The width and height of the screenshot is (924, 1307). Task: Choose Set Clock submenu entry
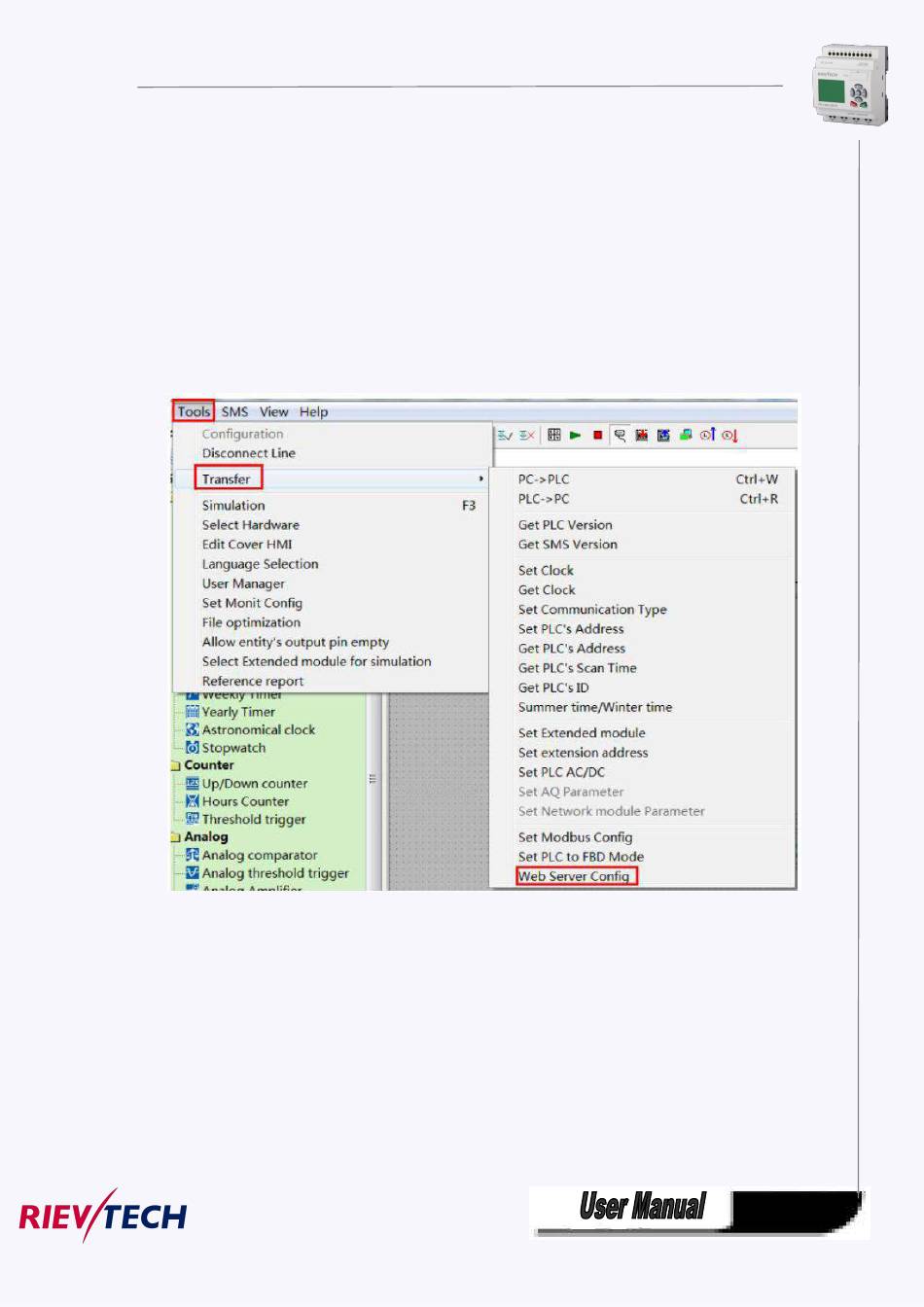click(546, 571)
